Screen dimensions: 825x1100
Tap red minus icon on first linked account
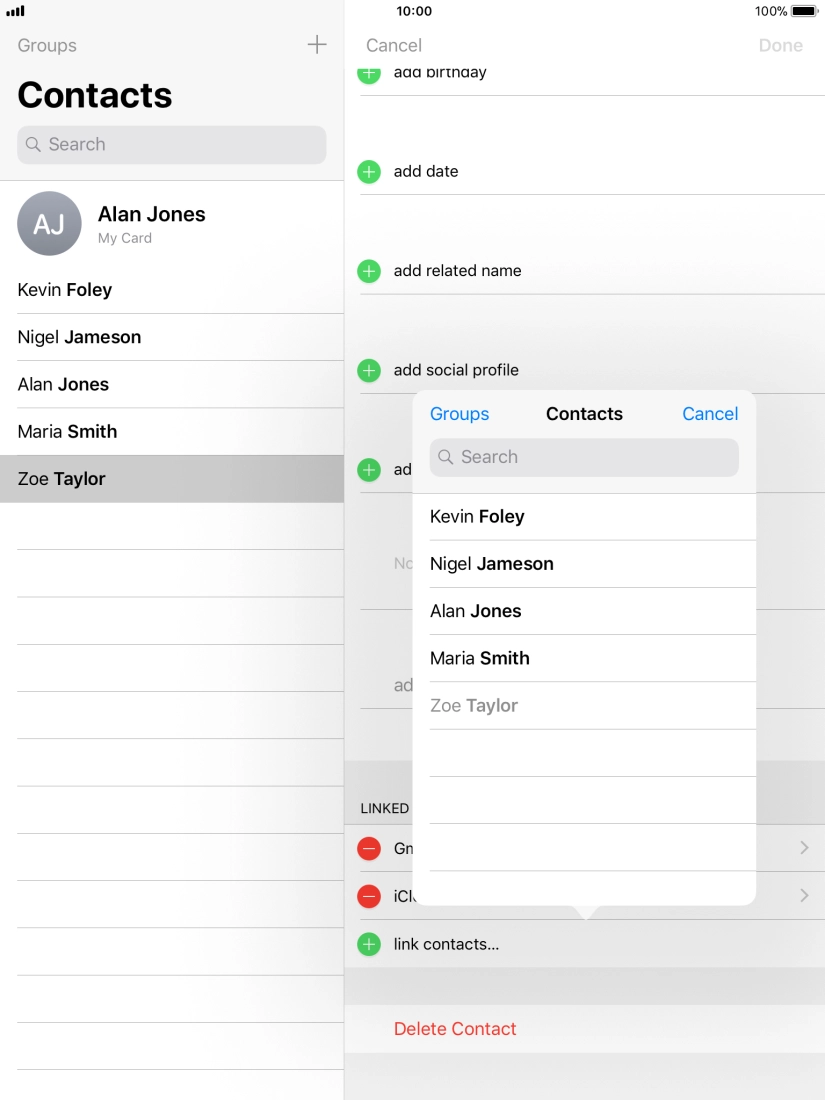click(x=369, y=849)
